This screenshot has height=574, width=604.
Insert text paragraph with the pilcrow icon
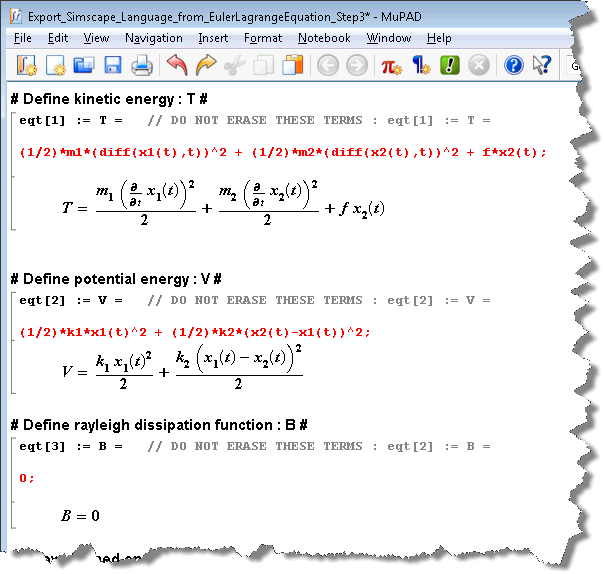[x=420, y=66]
